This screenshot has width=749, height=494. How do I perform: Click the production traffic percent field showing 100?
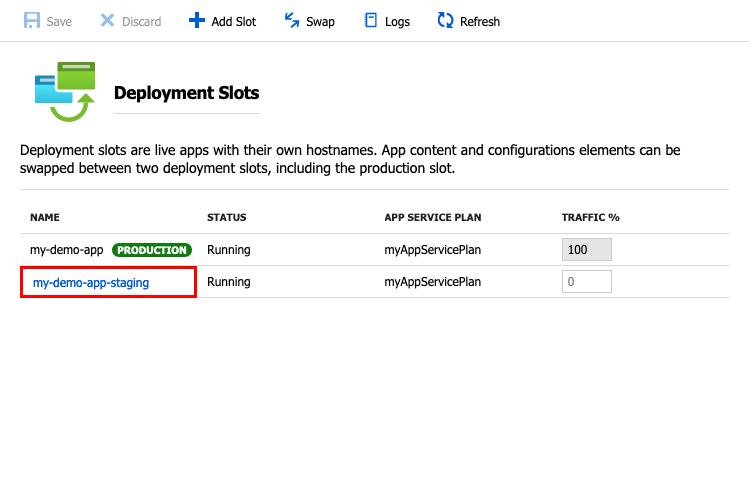pyautogui.click(x=586, y=250)
